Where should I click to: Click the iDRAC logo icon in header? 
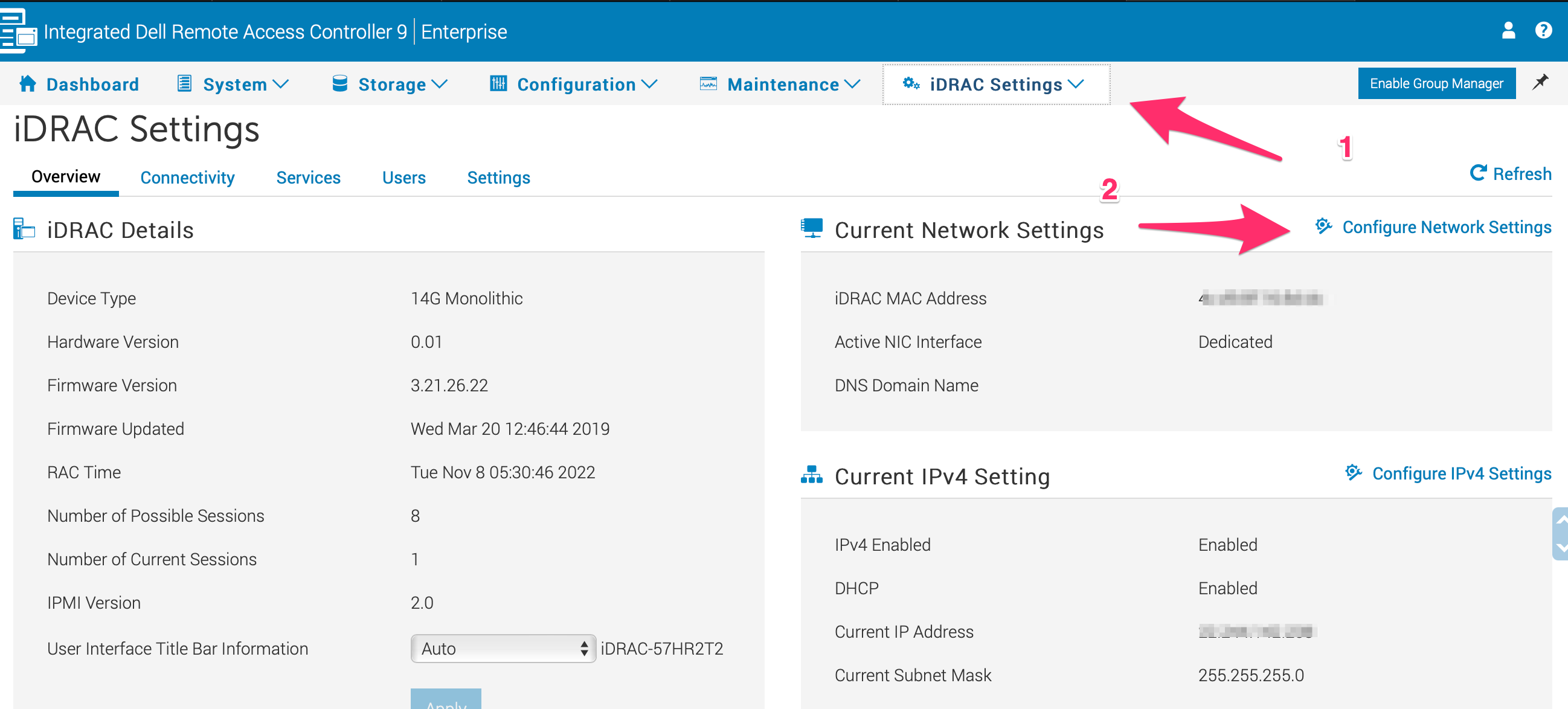point(18,30)
